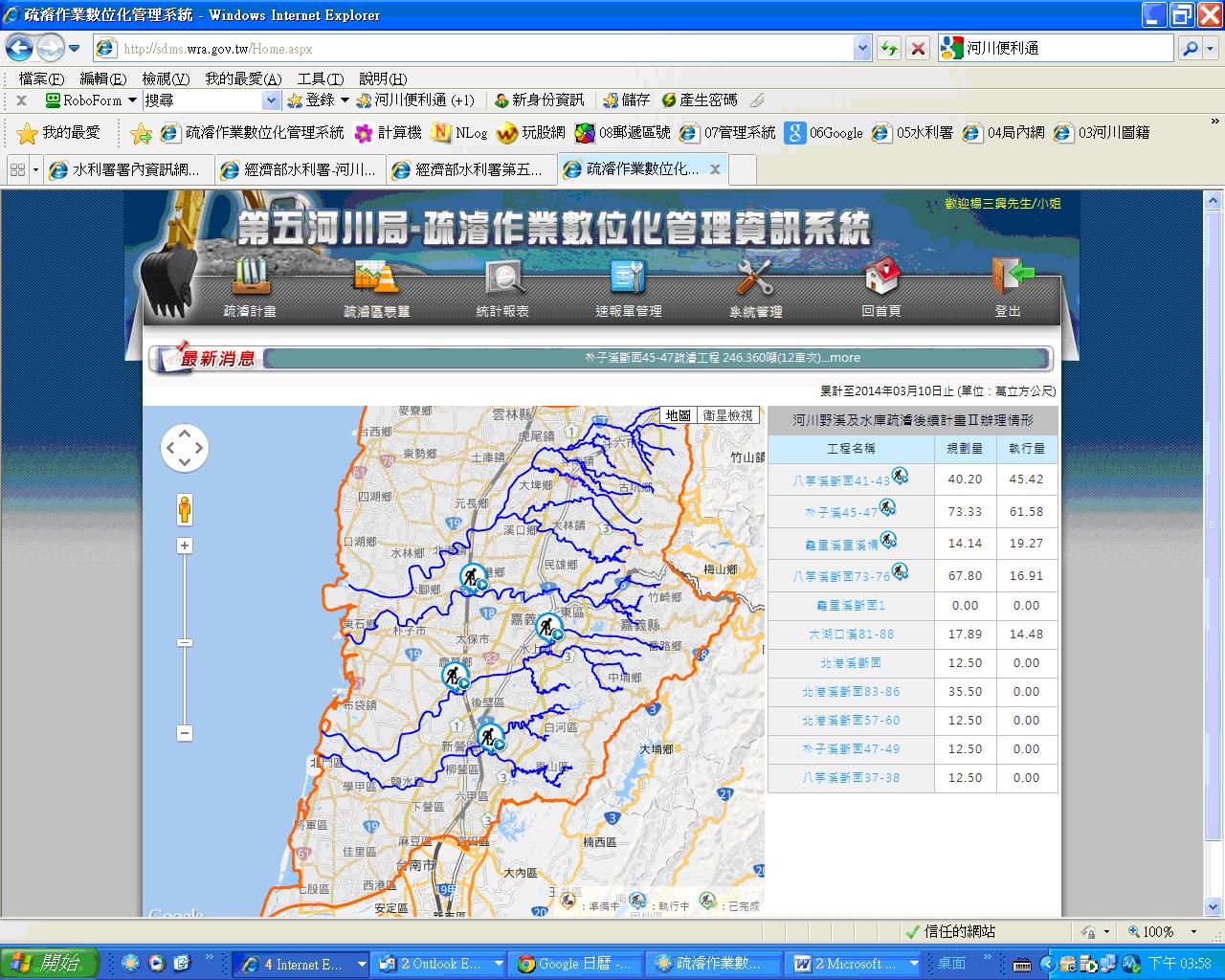Go to 回首頁 home icon
Image resolution: width=1225 pixels, height=980 pixels.
[881, 277]
